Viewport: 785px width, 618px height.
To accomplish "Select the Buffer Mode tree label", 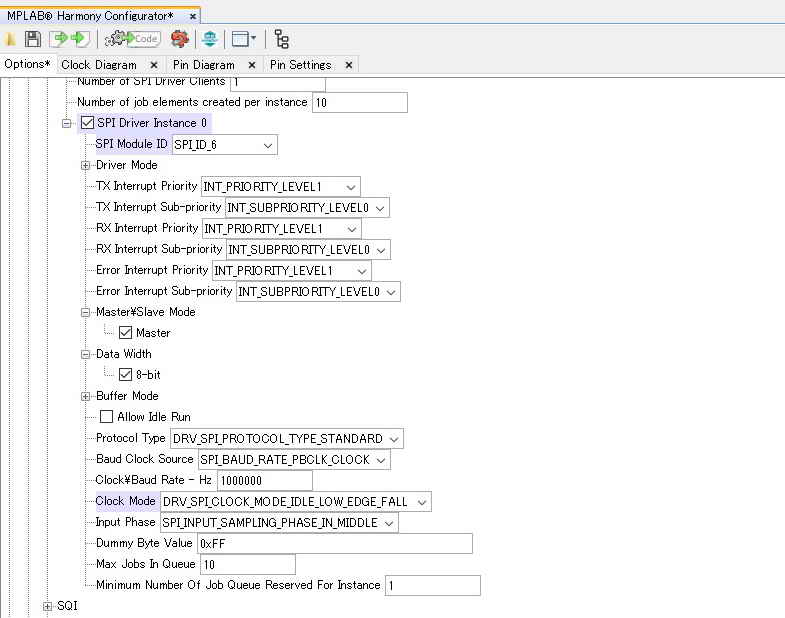I will [127, 396].
